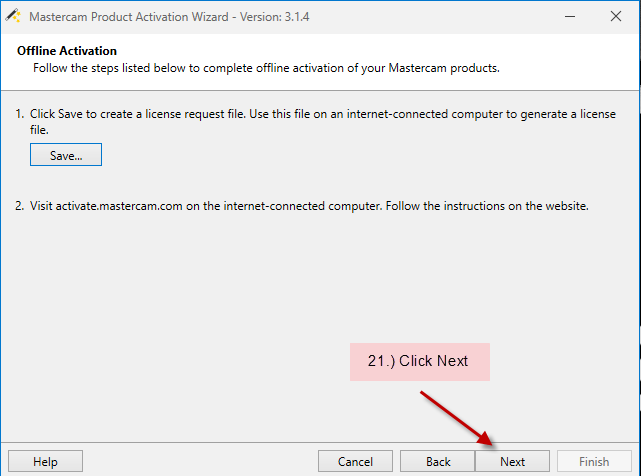Screen dimensions: 641x476
Task: Select the pink '21.) Click Next' callout
Action: (420, 362)
